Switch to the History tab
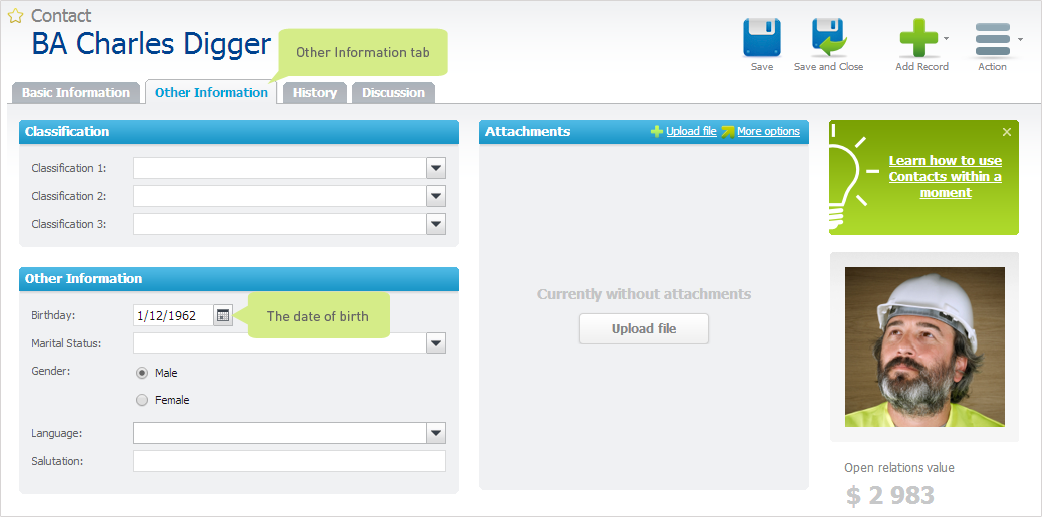 pos(315,93)
